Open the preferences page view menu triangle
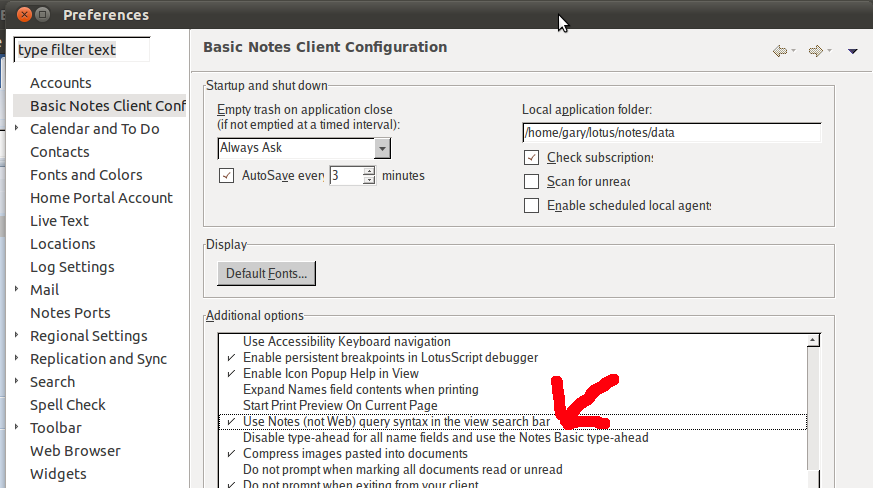Viewport: 873px width, 488px height. [852, 51]
